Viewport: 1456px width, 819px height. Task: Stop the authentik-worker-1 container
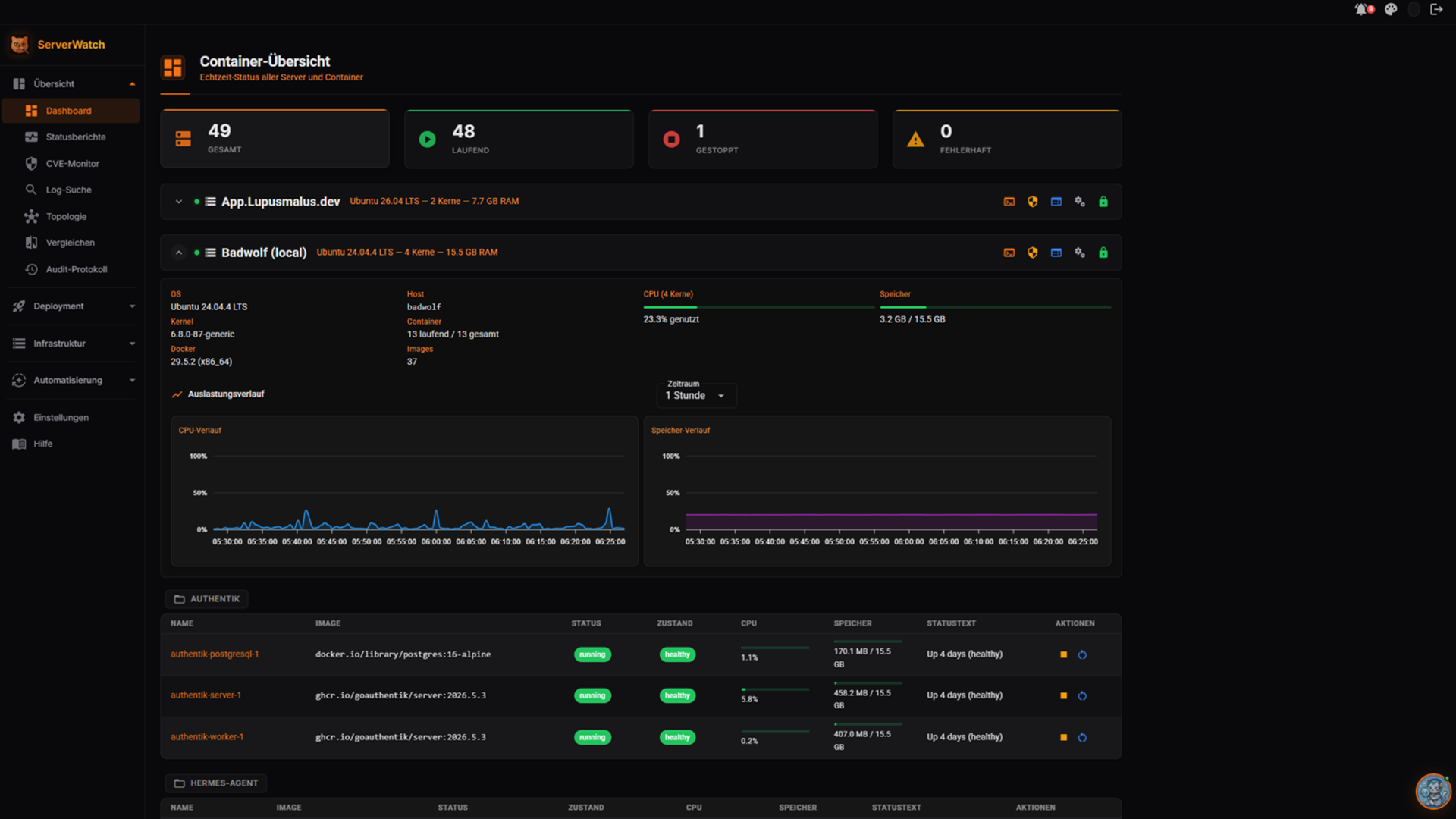coord(1063,737)
